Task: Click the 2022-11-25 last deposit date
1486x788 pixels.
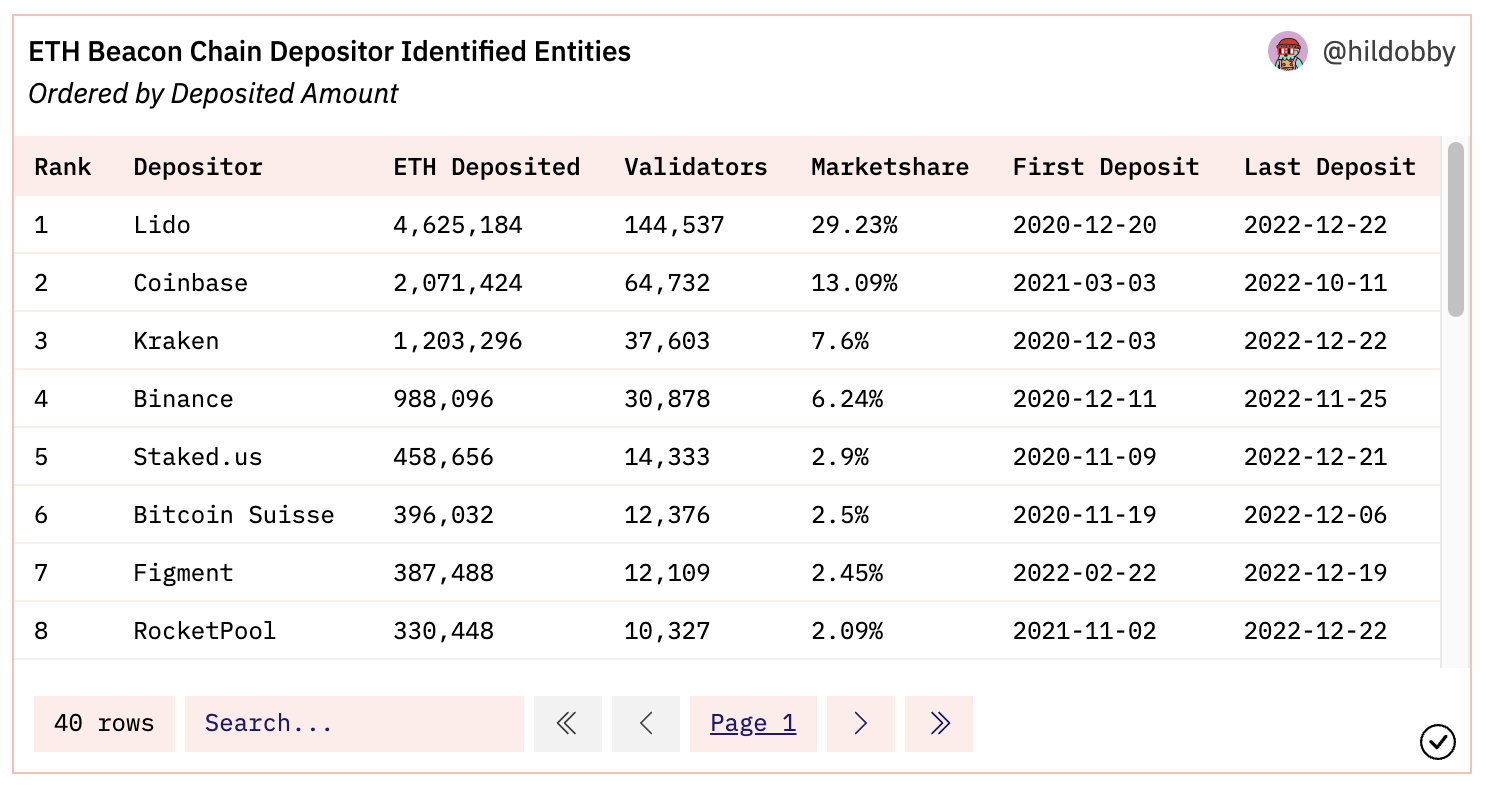Action: [x=1316, y=399]
